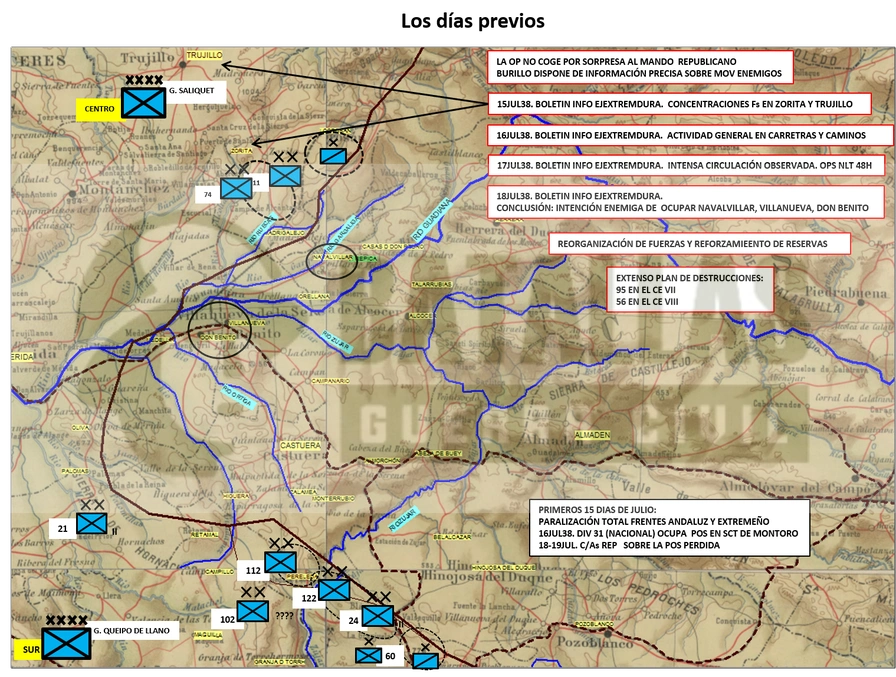This screenshot has width=896, height=677.
Task: Select the blue brigade symbol labeled 60
Action: 369,655
